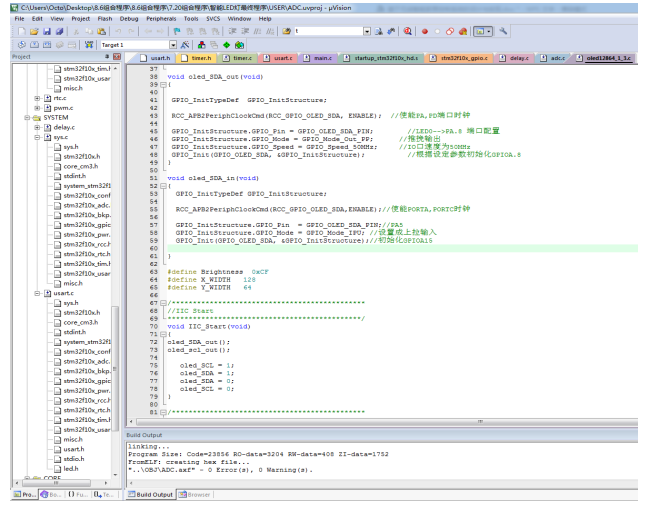Select the Project pane bottom tab
This screenshot has width=668, height=508.
tap(25, 494)
